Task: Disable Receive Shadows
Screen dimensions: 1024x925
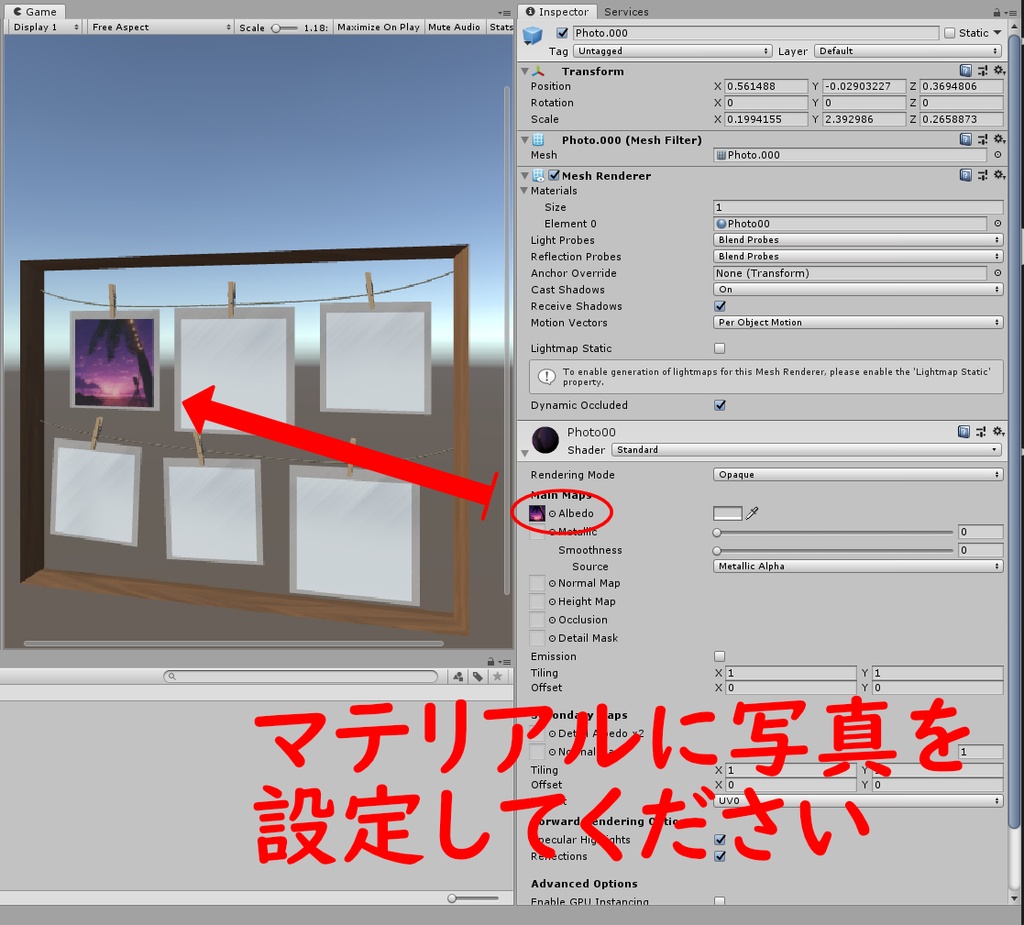Action: tap(718, 306)
